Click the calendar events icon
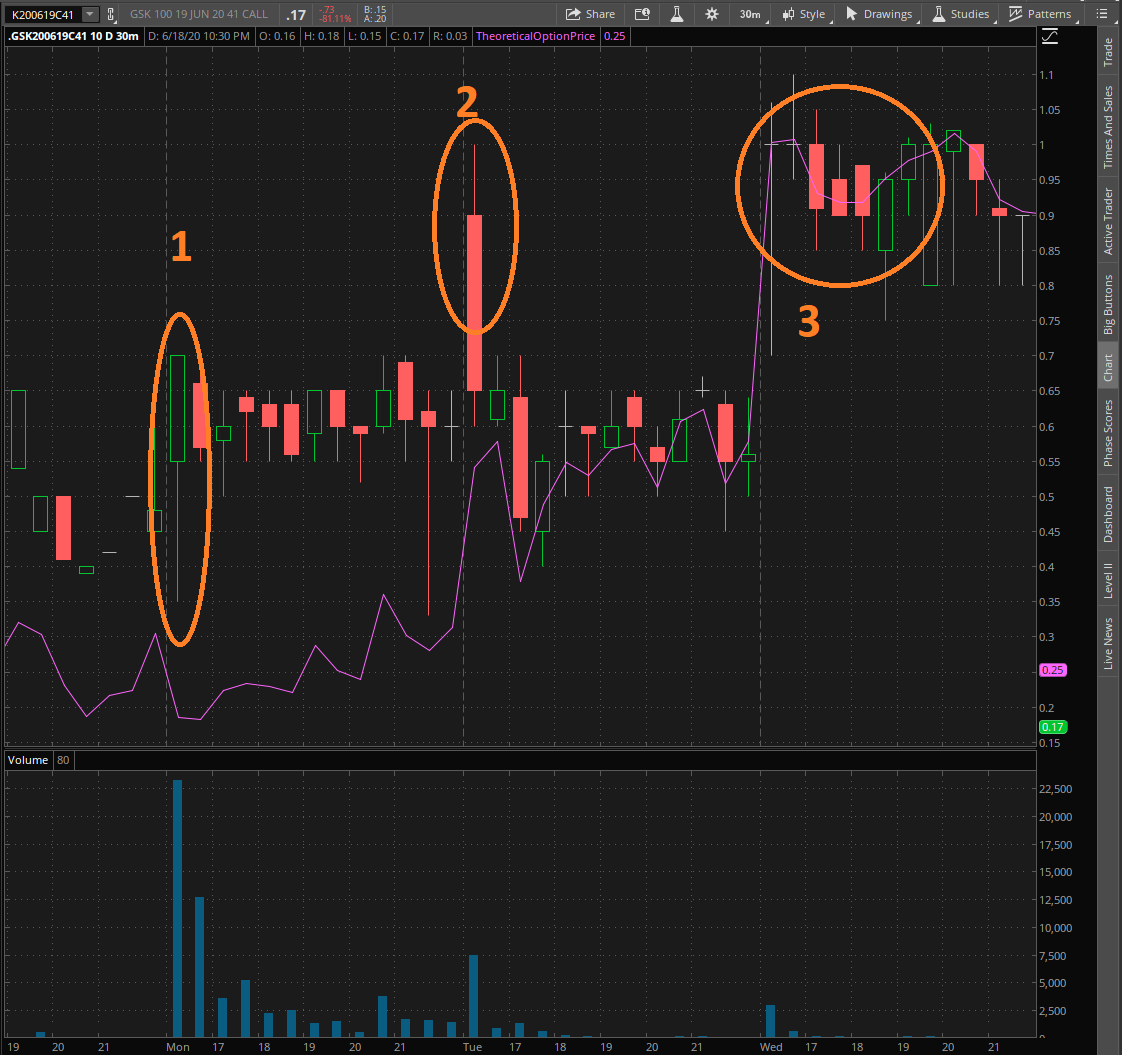This screenshot has height=1055, width=1122. coord(642,14)
